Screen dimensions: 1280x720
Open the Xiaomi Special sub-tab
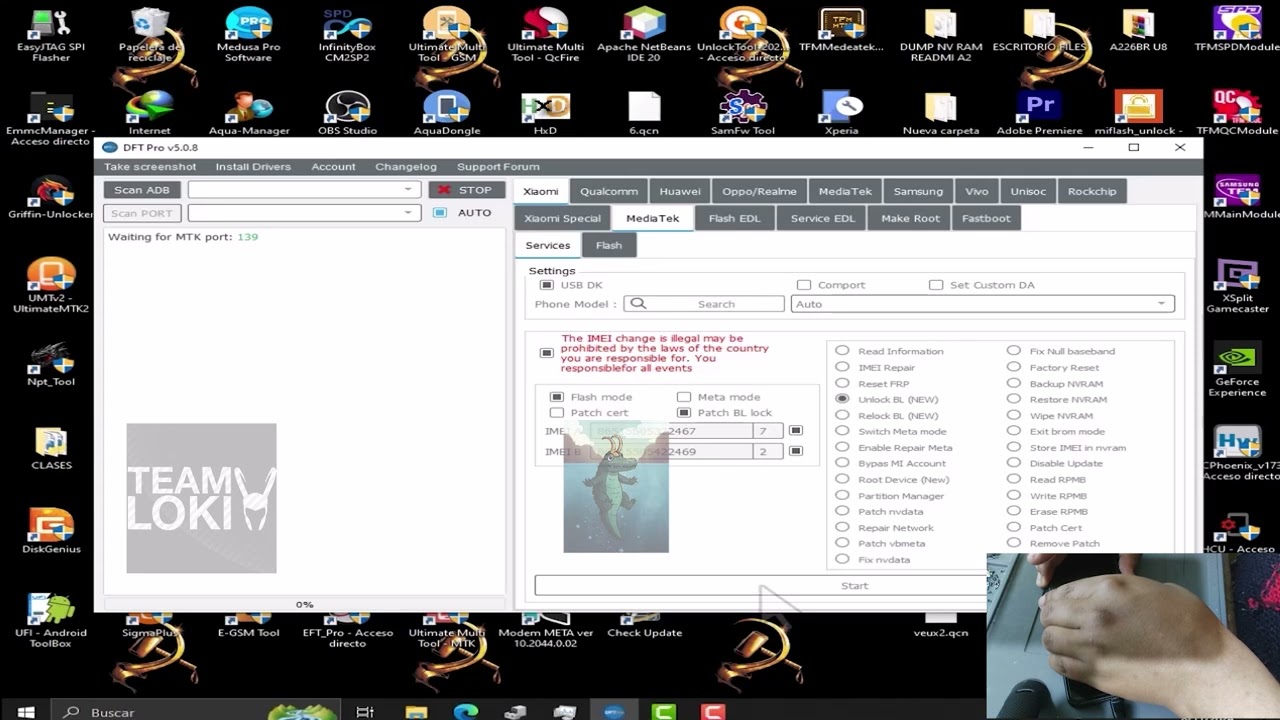click(562, 218)
